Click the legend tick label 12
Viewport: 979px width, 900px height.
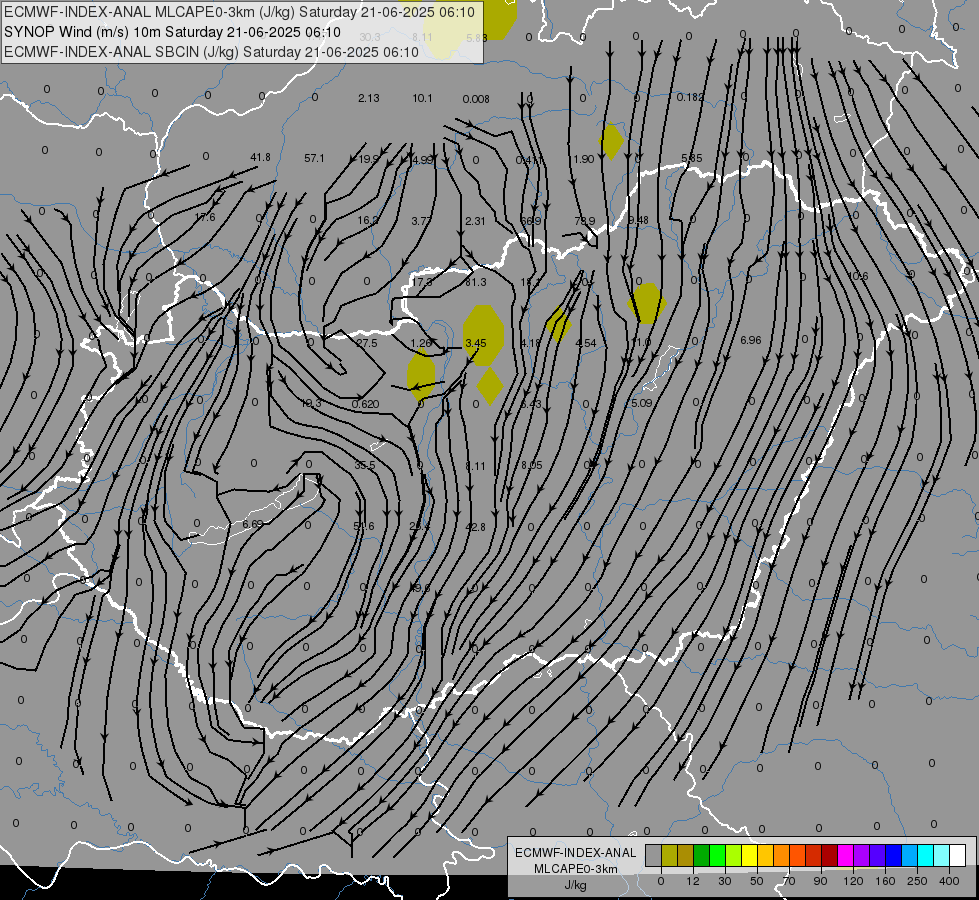692,881
